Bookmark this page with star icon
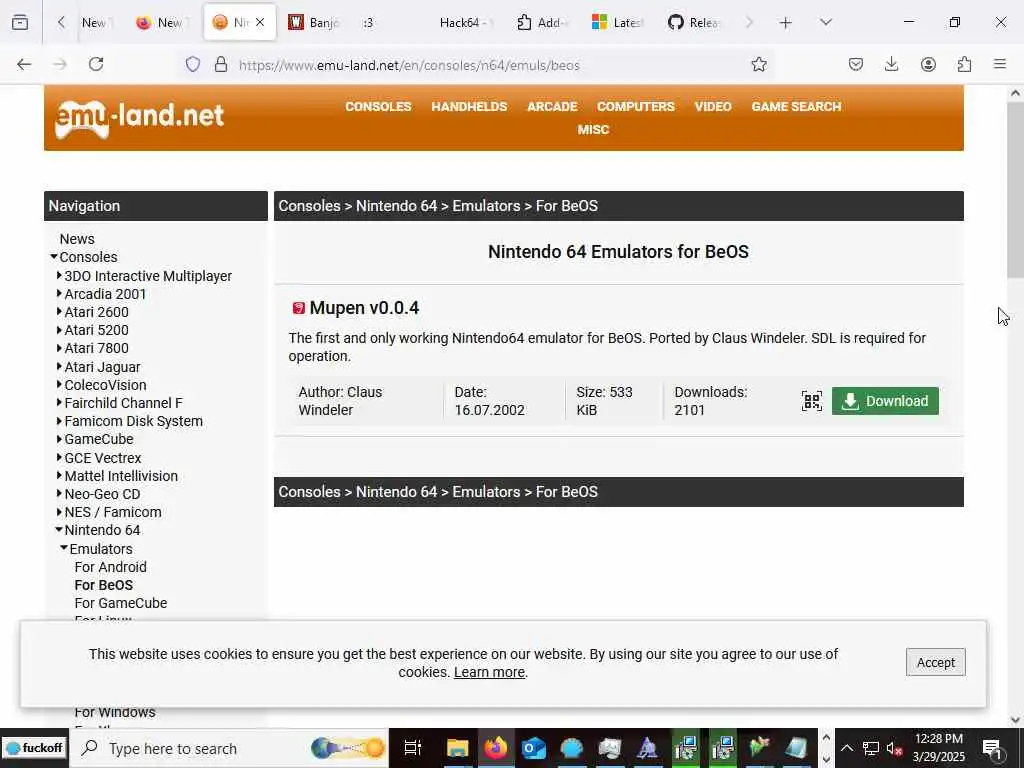 pos(759,64)
